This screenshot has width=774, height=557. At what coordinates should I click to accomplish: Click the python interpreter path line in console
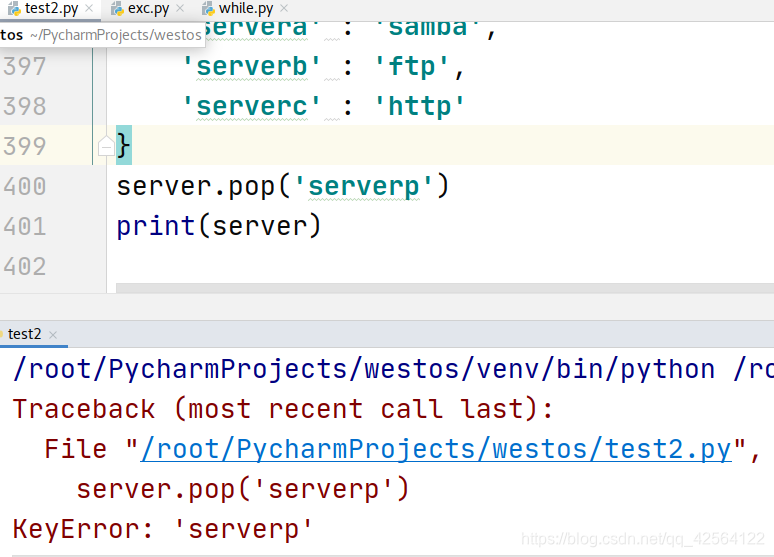click(x=393, y=369)
